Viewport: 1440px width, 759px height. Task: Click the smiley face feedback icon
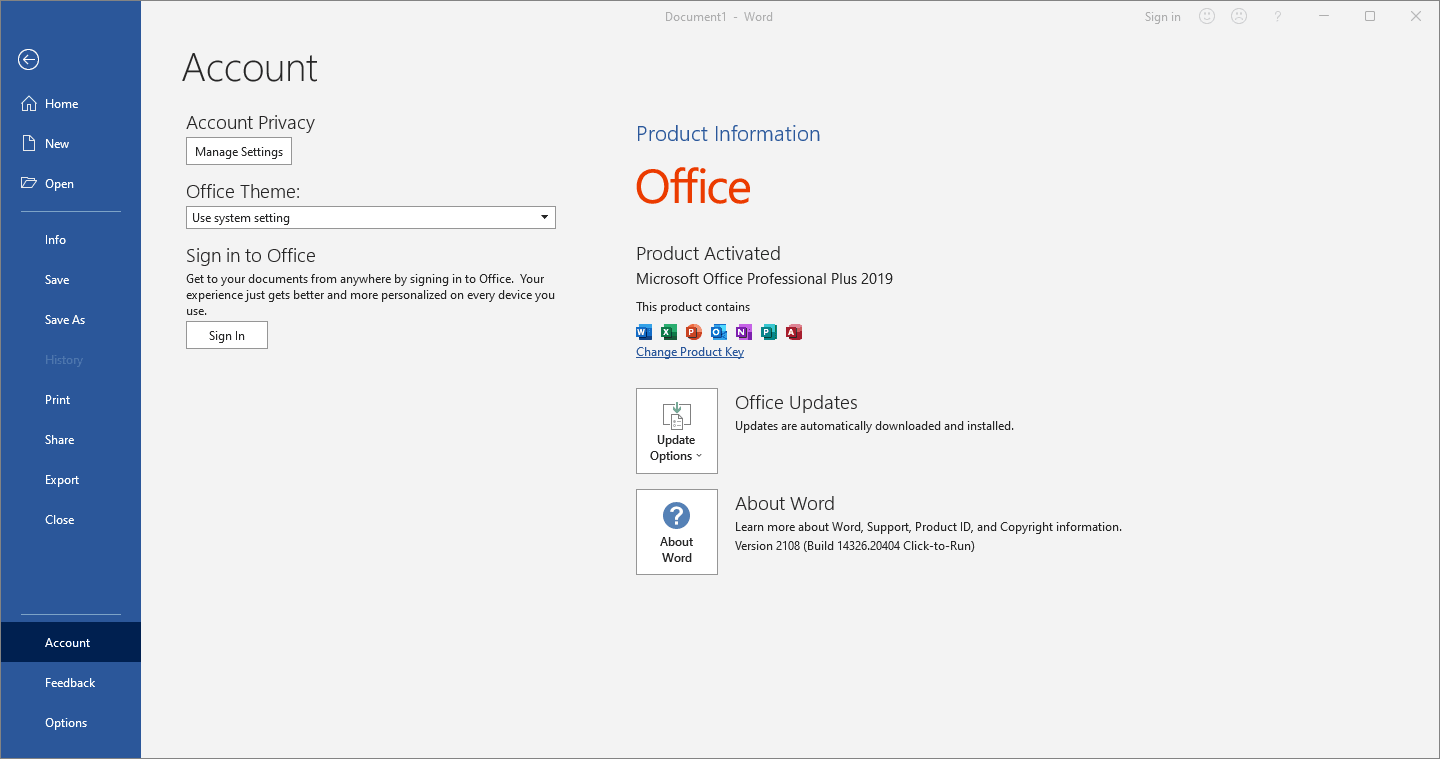pos(1207,17)
